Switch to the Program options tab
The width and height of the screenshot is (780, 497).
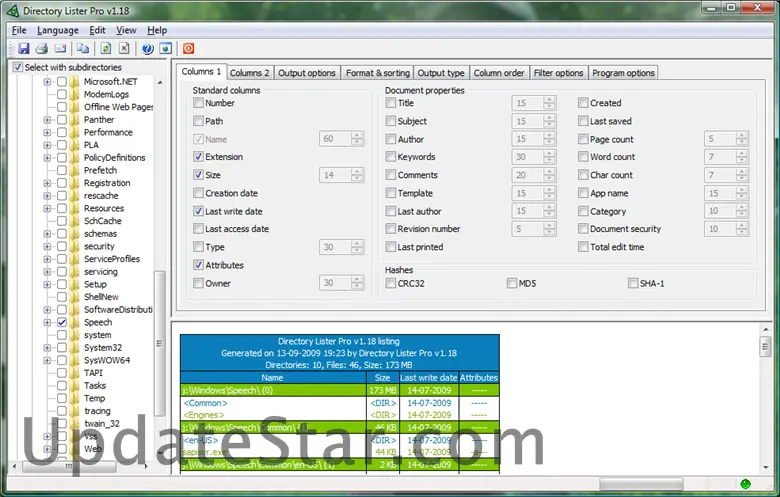623,73
